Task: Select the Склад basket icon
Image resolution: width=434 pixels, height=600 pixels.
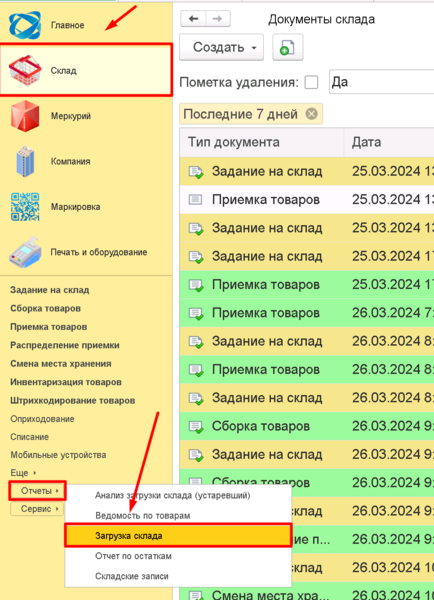Action: 25,70
